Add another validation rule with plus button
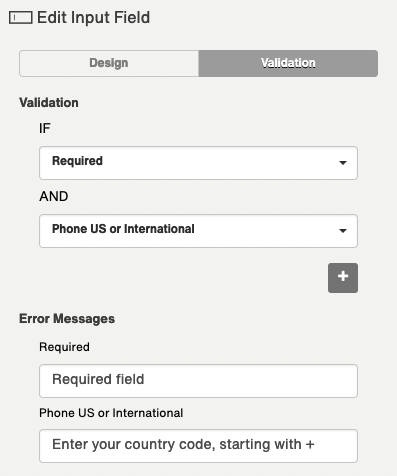Viewport: 397px width, 476px height. (x=343, y=278)
